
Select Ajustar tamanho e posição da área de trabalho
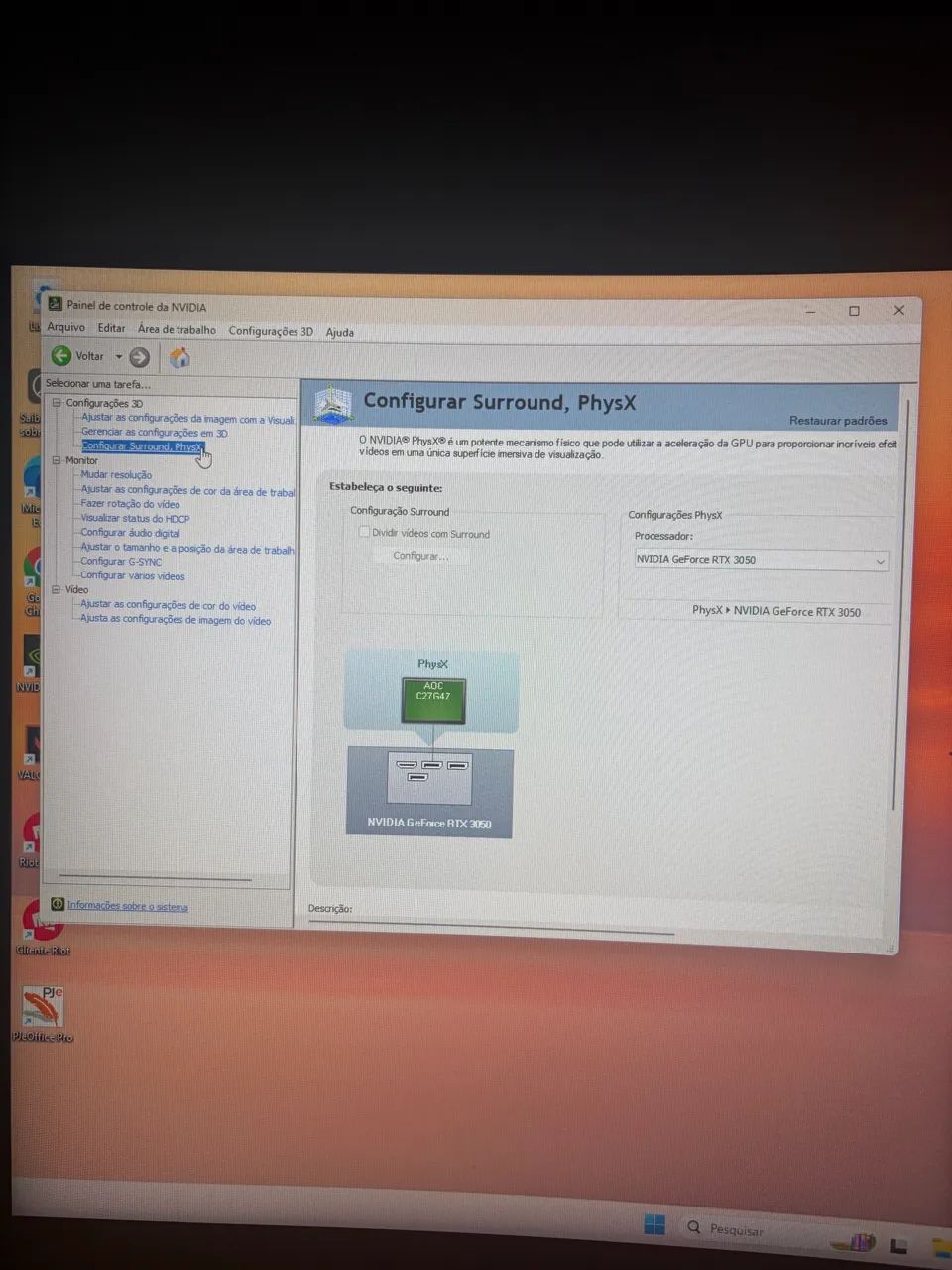point(187,548)
